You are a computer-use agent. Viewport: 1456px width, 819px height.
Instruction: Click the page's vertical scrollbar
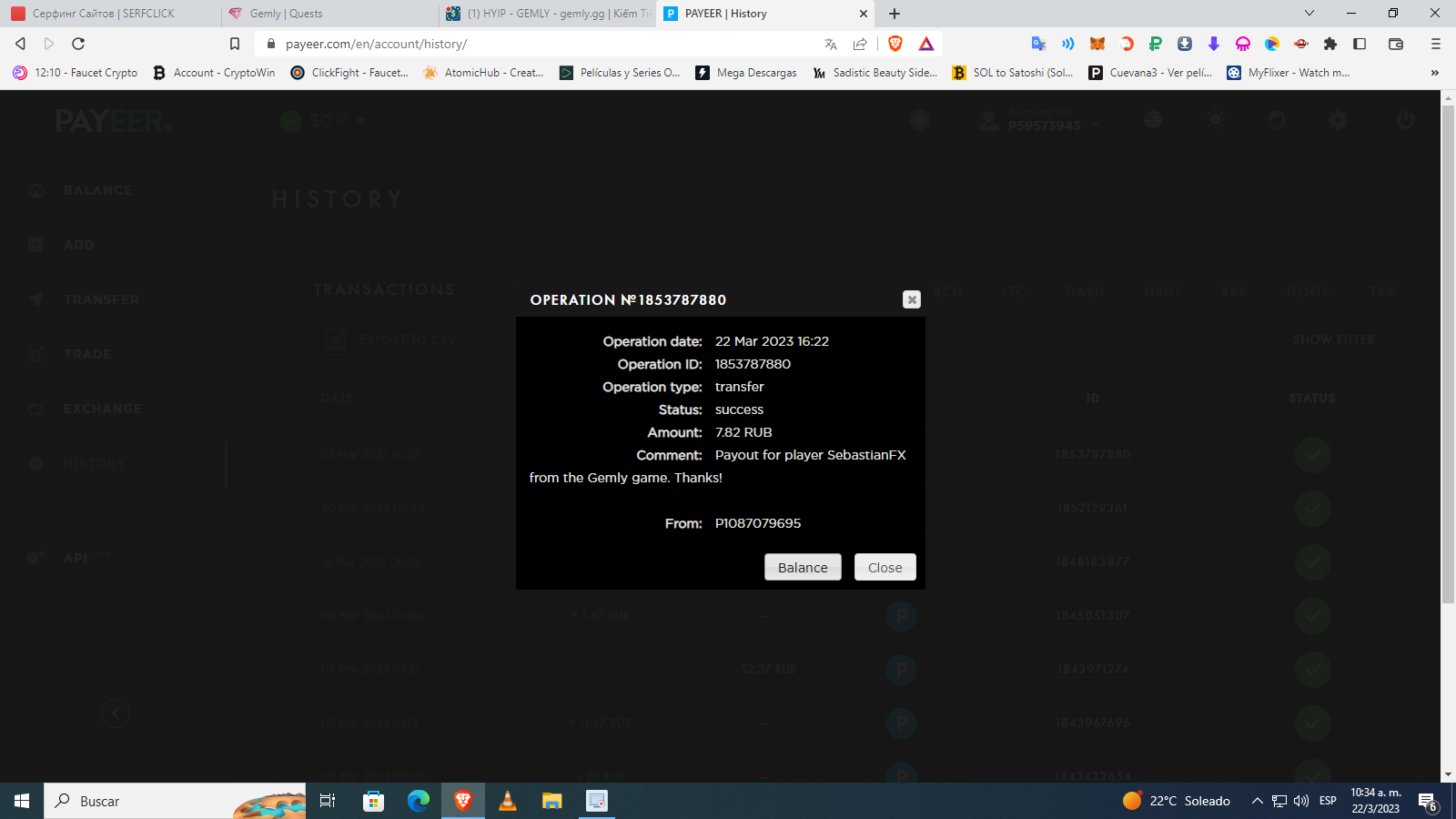tap(1448, 353)
